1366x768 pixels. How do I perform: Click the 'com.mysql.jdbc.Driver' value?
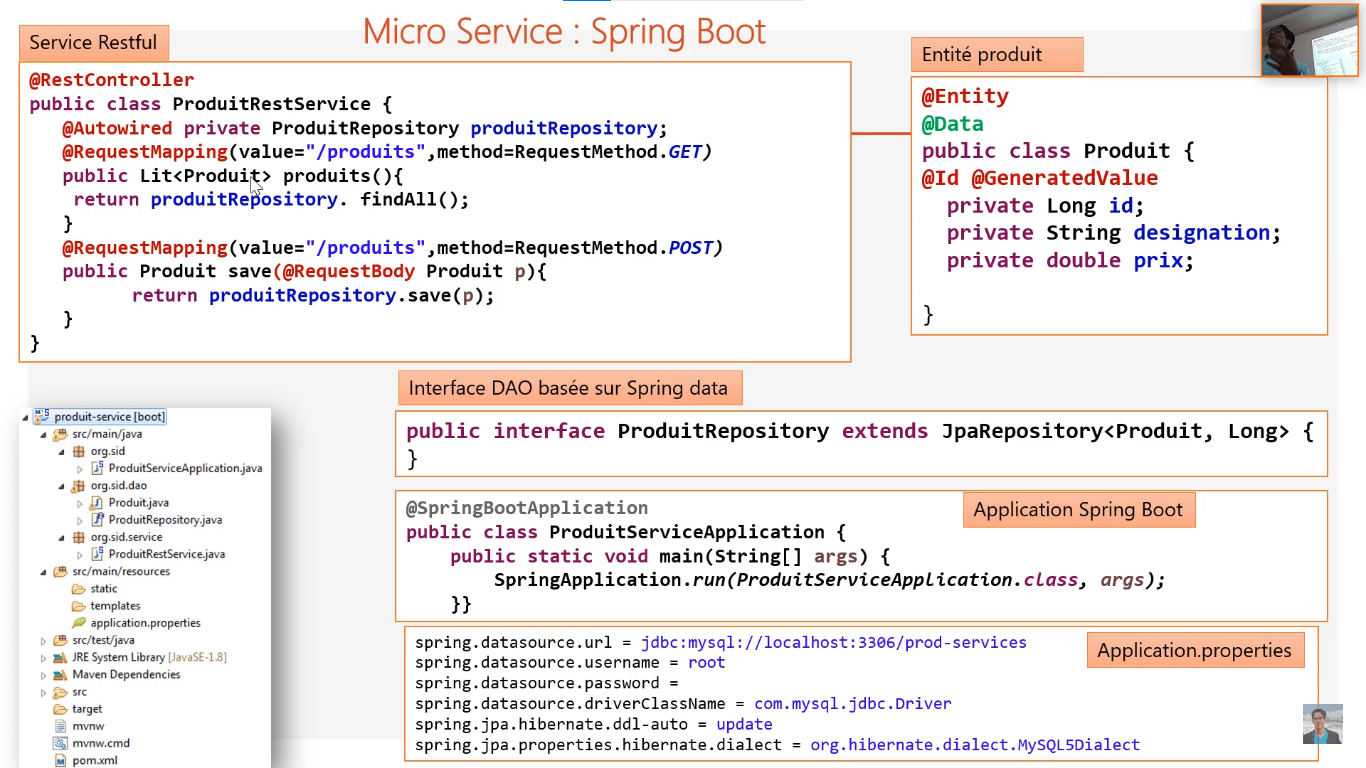853,703
